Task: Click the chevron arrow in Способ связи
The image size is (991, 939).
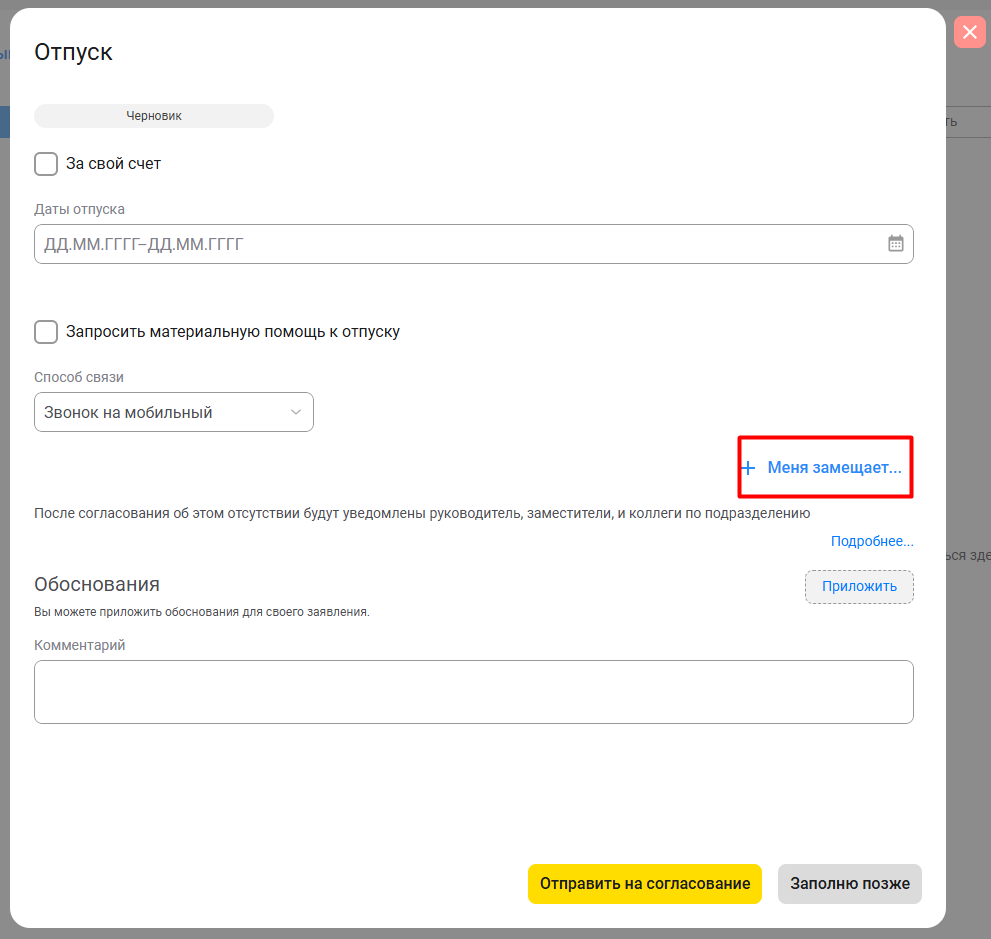Action: click(x=296, y=412)
